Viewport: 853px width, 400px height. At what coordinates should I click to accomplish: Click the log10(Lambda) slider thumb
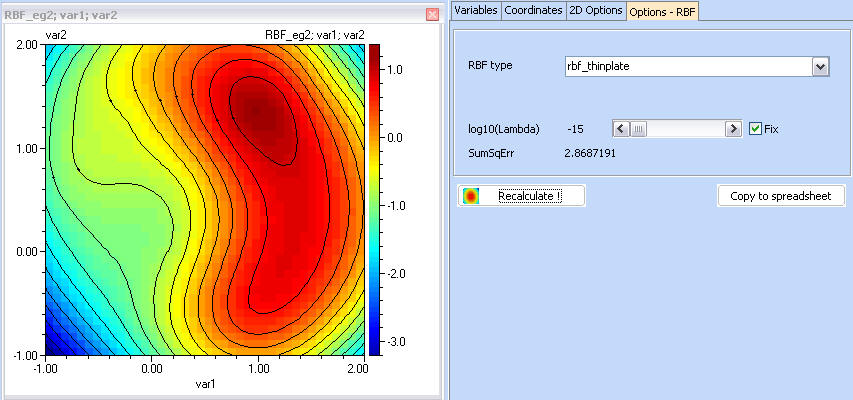tap(638, 129)
